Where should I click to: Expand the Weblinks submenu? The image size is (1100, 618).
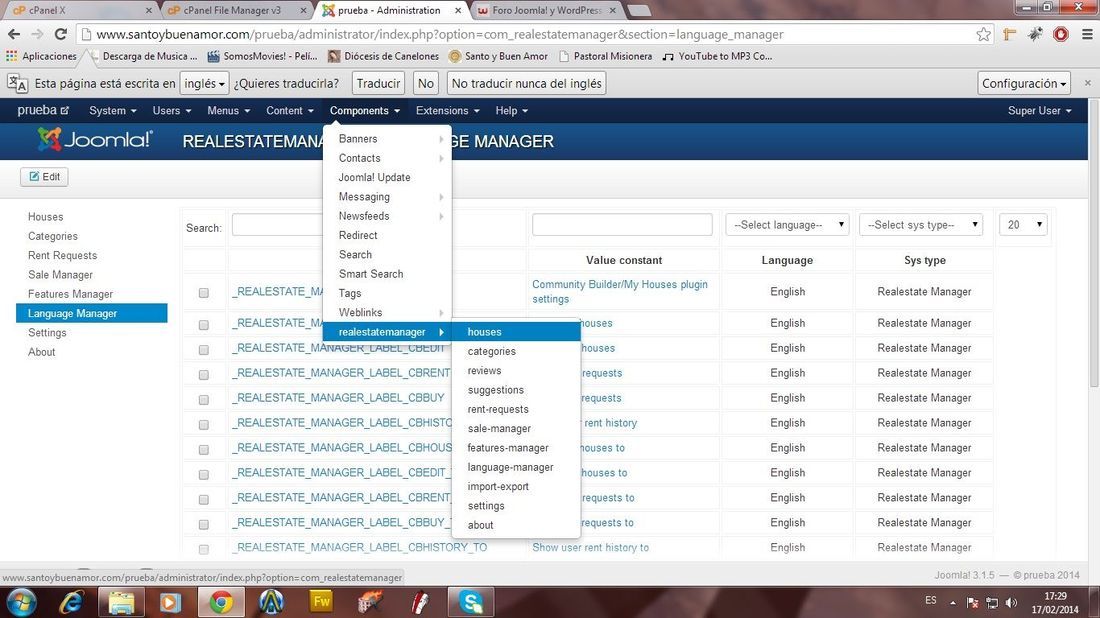tap(387, 312)
